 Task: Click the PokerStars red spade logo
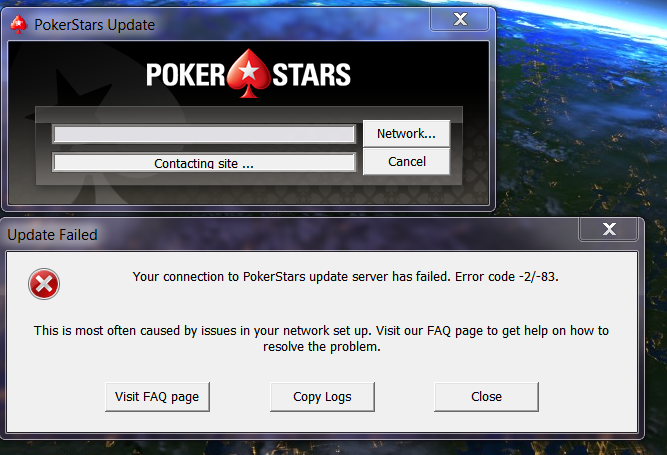click(248, 73)
